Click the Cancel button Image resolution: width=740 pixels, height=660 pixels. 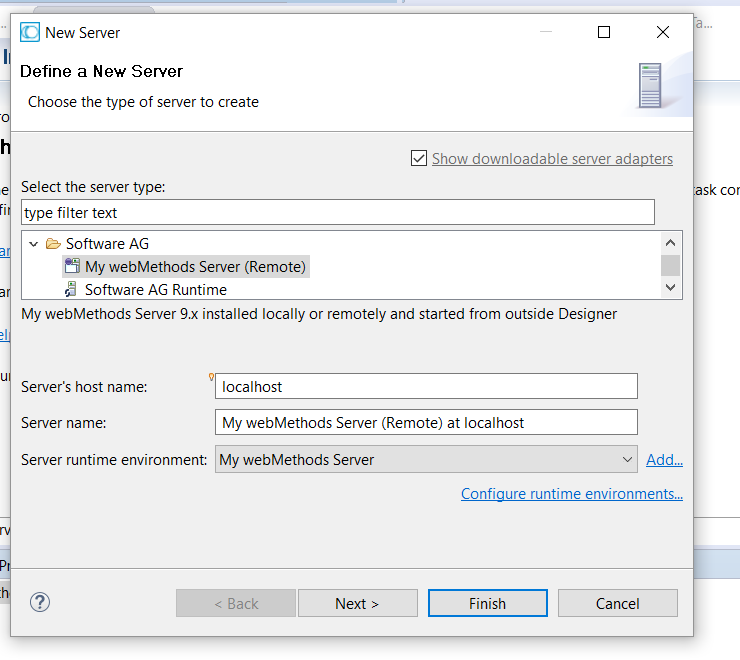coord(617,603)
